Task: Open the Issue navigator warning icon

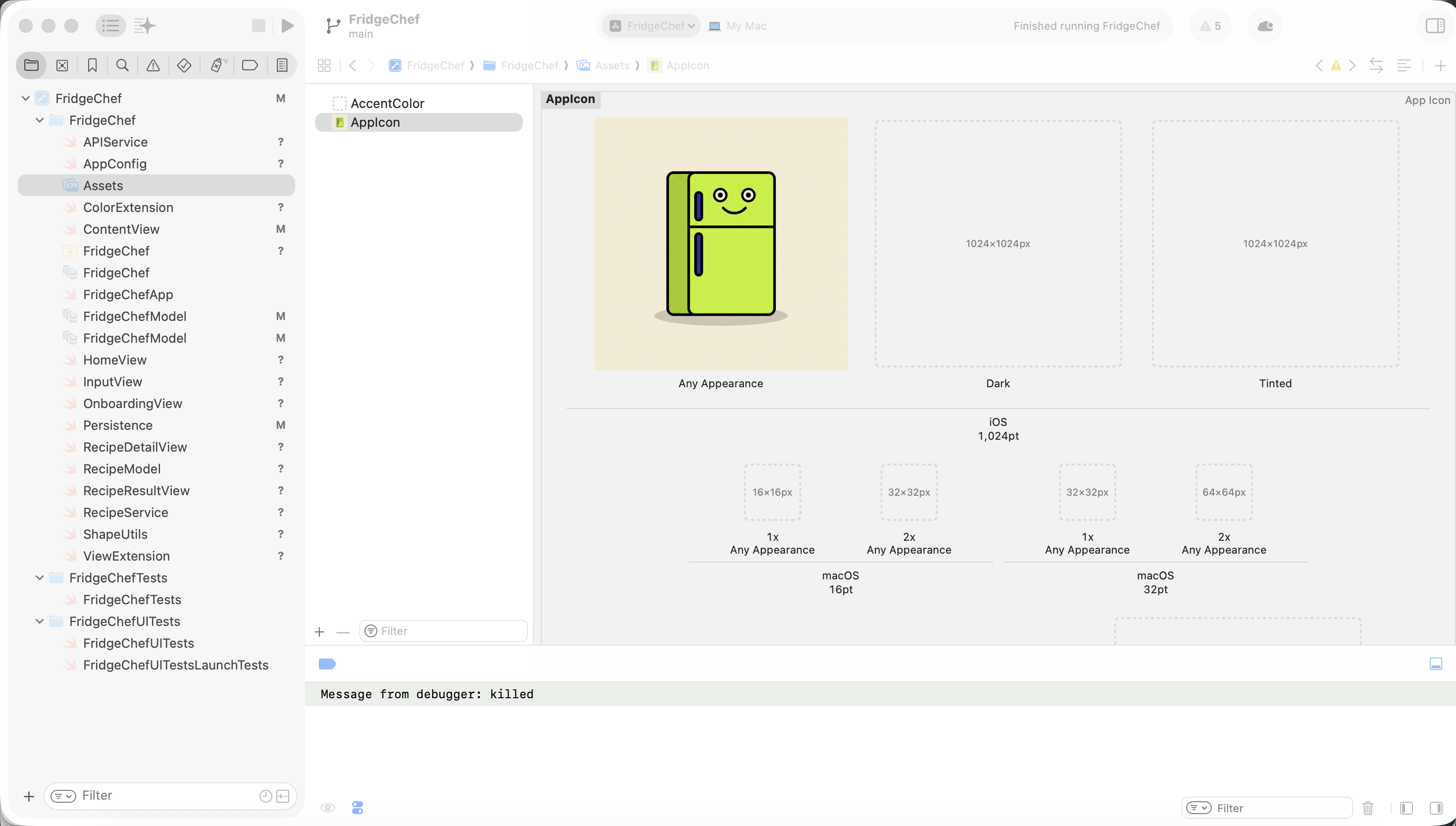Action: (x=153, y=65)
